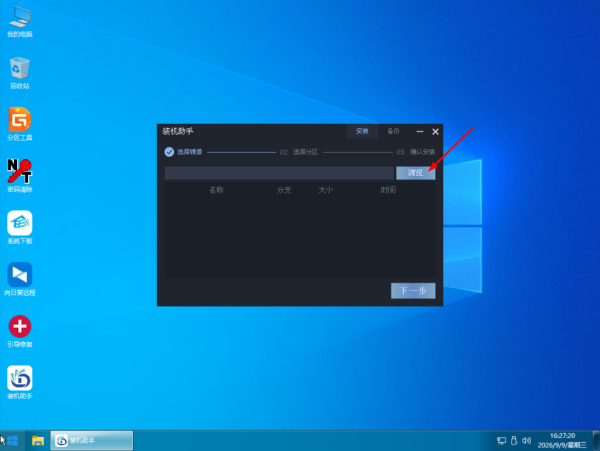
Task: Click the 下一步 next button
Action: (413, 291)
